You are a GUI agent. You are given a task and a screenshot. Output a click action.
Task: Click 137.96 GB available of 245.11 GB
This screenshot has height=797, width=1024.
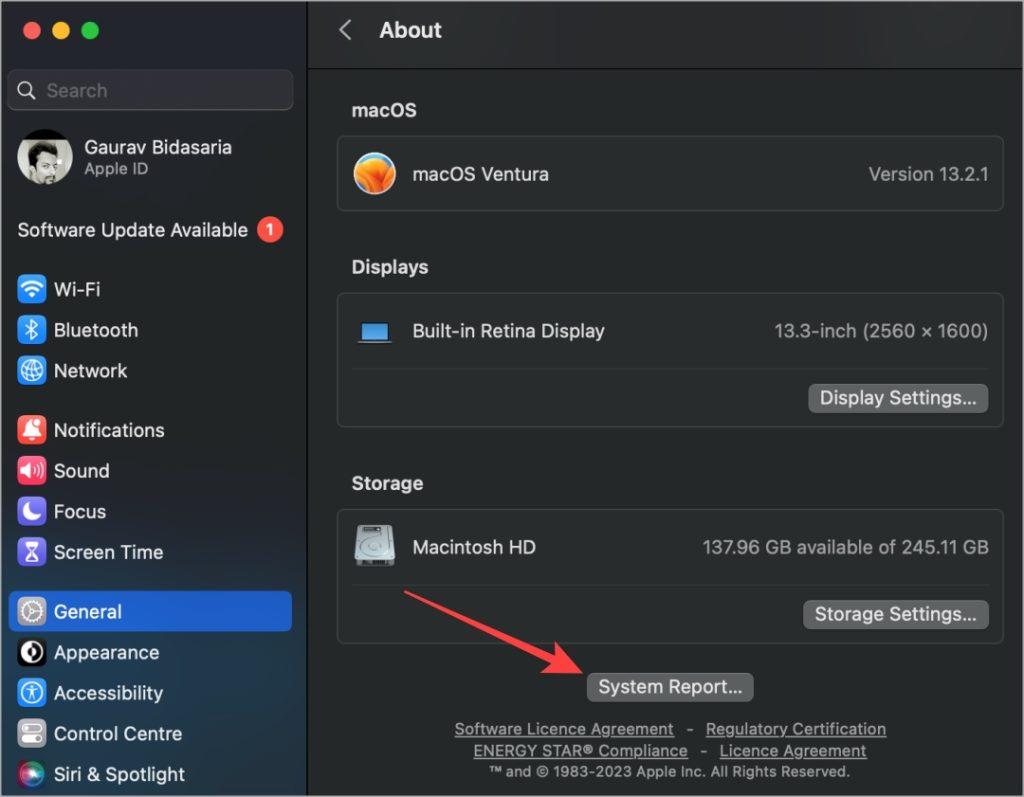845,547
